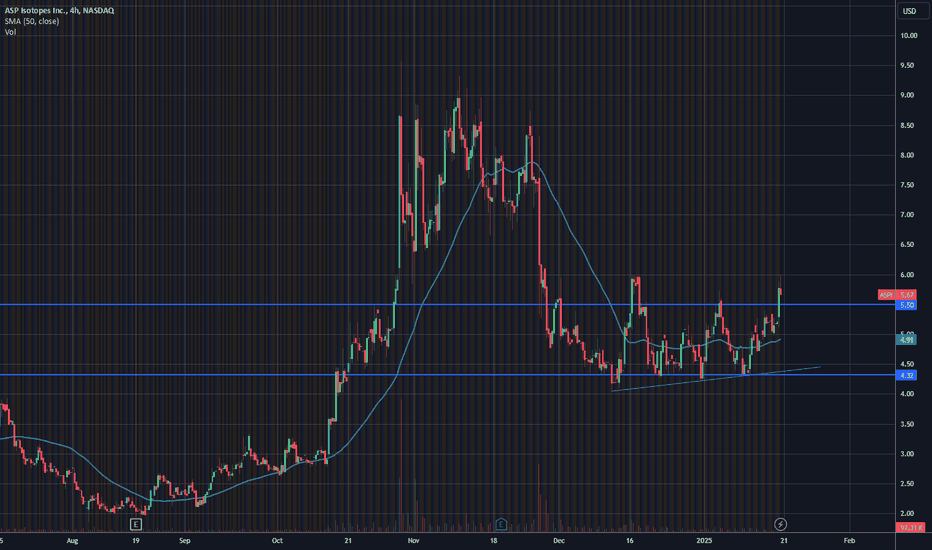Click the red ASPI symbol price tag

[886, 295]
